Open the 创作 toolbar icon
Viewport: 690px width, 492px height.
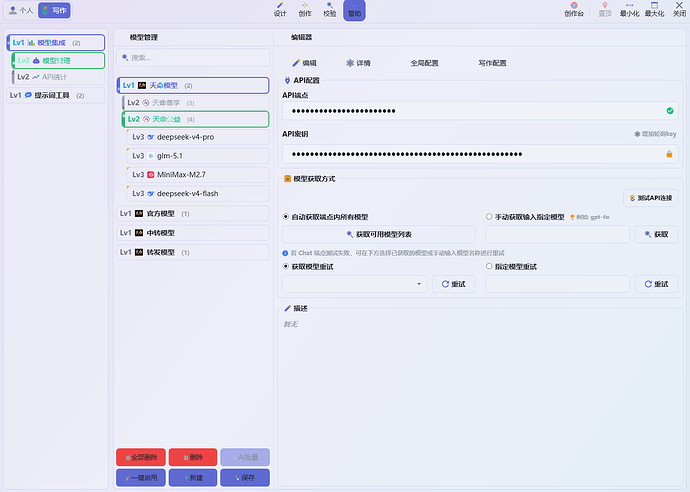[x=305, y=10]
